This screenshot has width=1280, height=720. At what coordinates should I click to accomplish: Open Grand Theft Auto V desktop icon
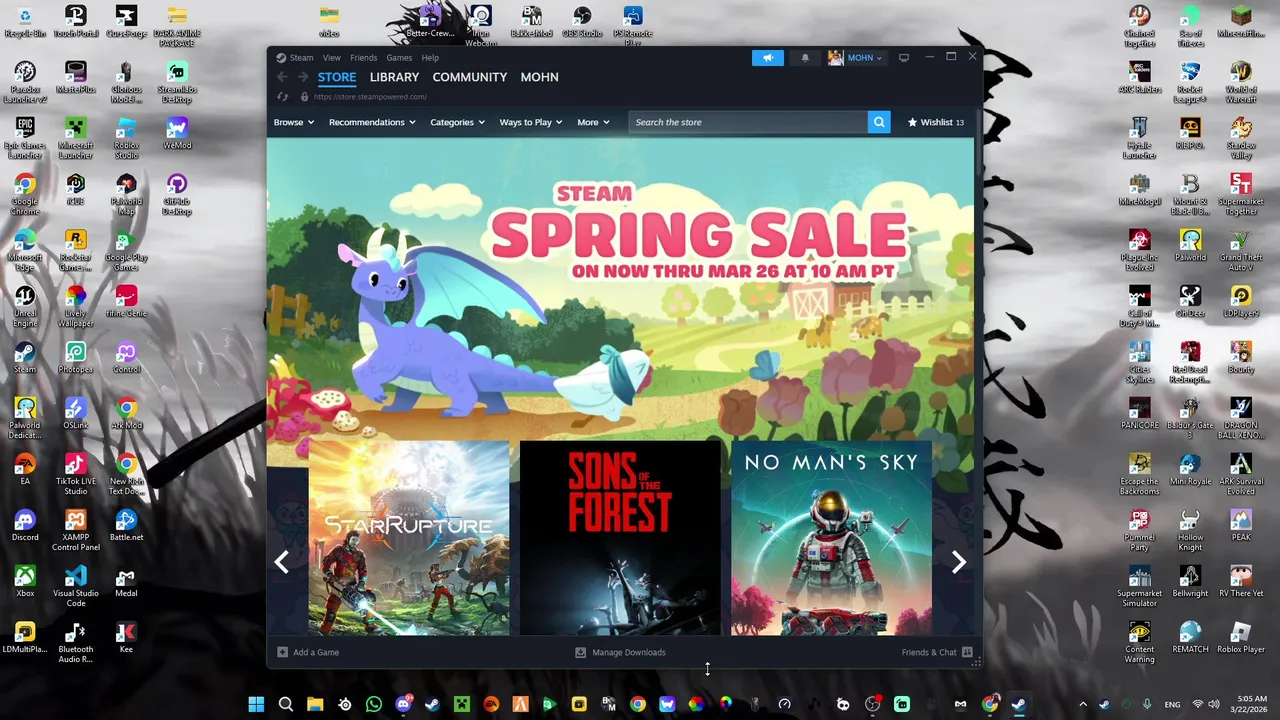(1241, 250)
